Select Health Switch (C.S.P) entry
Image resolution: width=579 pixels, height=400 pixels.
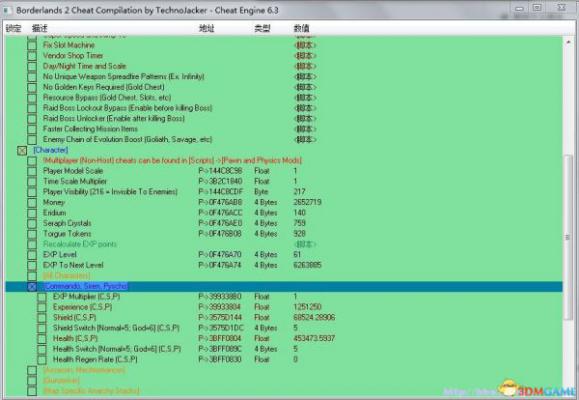pos(117,349)
